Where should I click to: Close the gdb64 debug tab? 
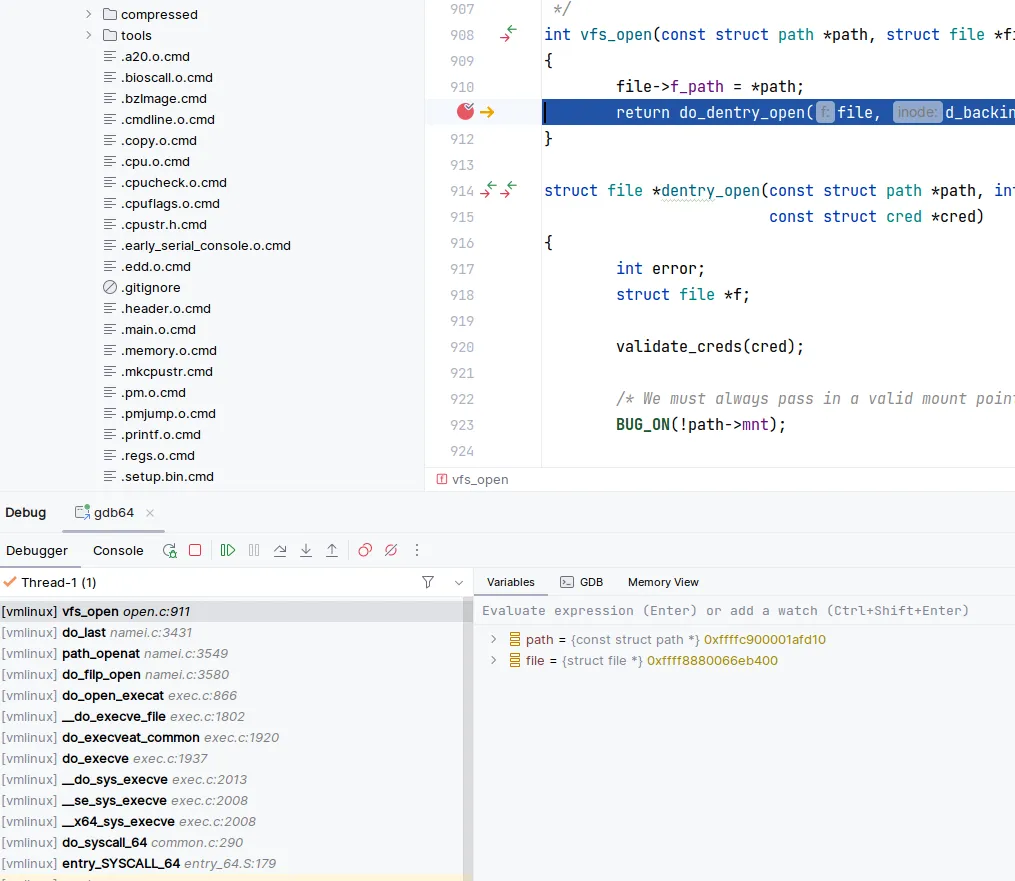(x=150, y=513)
